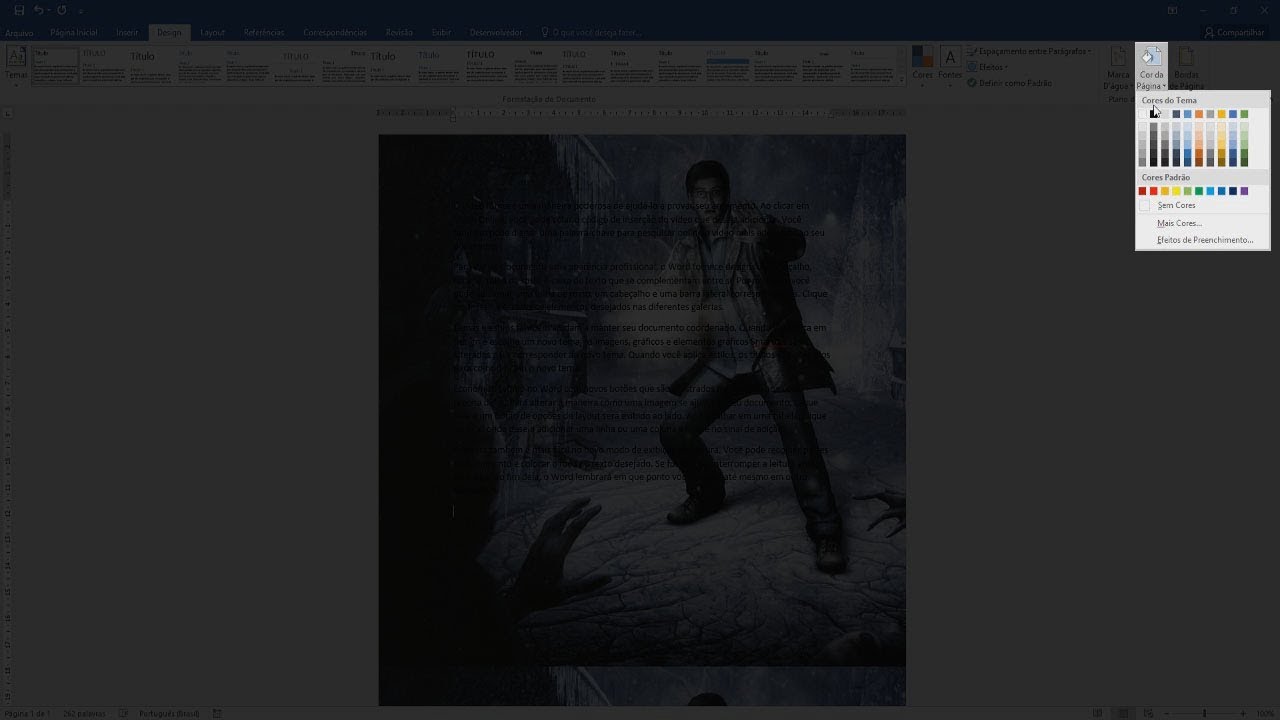Click Página 1 de 1 indicator
The height and width of the screenshot is (720, 1280).
[x=27, y=713]
